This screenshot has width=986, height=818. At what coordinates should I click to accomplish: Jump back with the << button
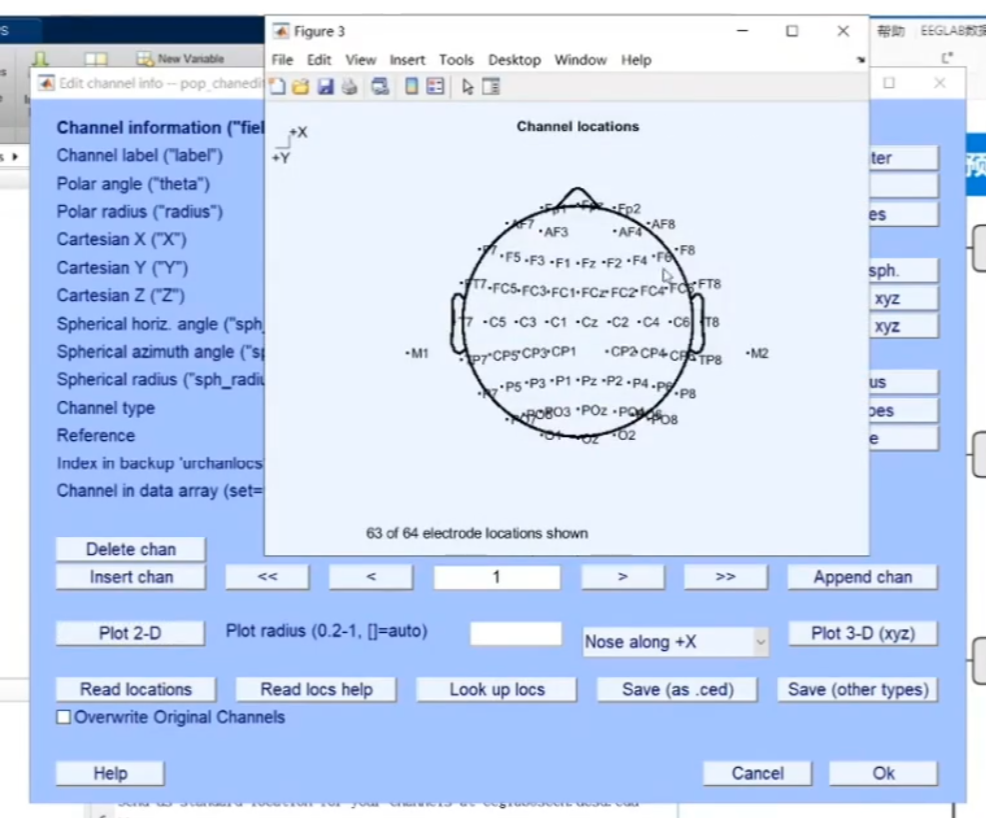click(267, 577)
